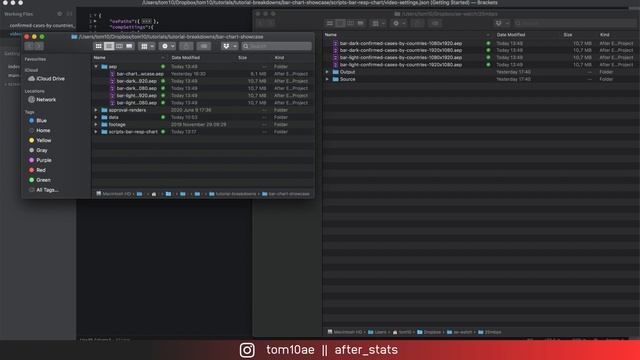The image size is (640, 360).
Task: Click the back/forward arrows in front Finder
Action: [34, 46]
